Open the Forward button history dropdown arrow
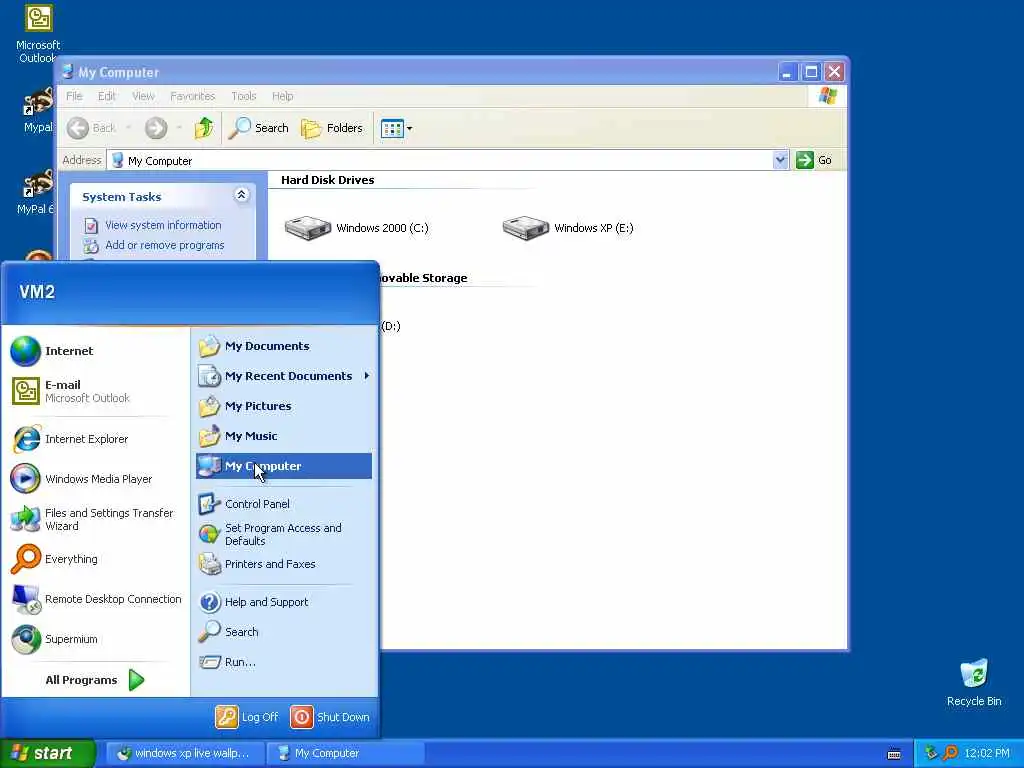The image size is (1024, 768). tap(178, 128)
